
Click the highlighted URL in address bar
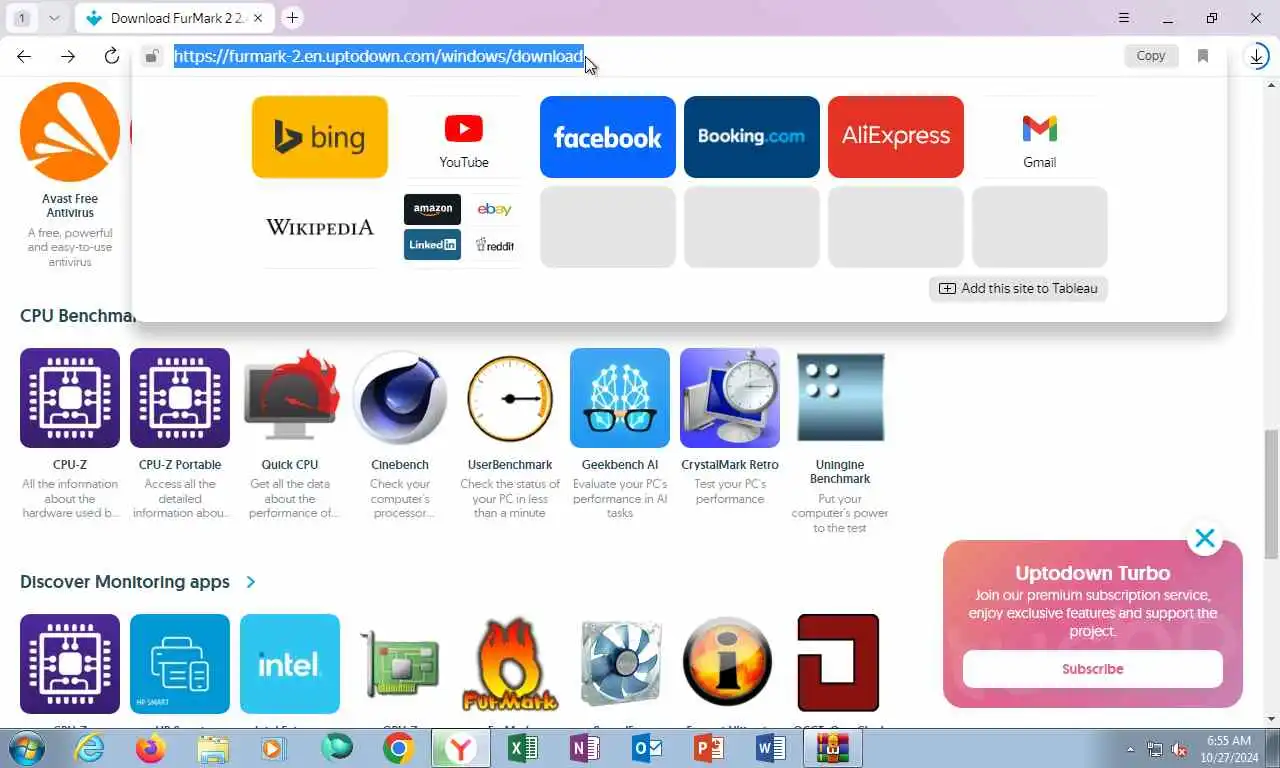(x=379, y=56)
